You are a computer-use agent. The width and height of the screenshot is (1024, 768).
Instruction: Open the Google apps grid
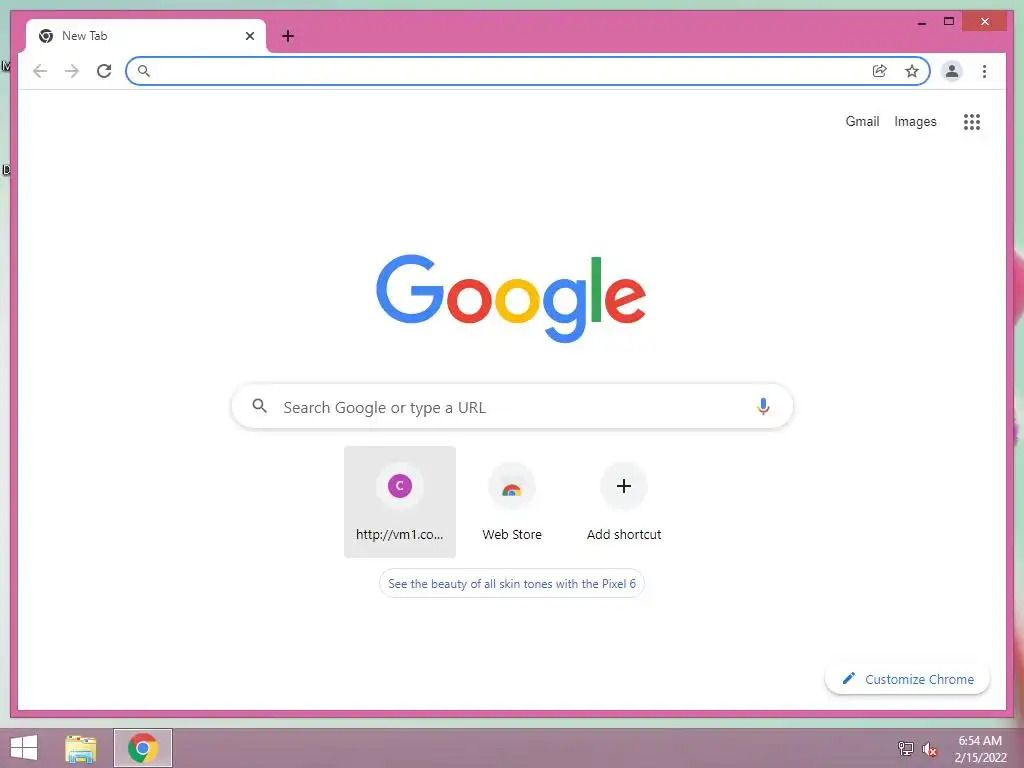[x=972, y=121]
